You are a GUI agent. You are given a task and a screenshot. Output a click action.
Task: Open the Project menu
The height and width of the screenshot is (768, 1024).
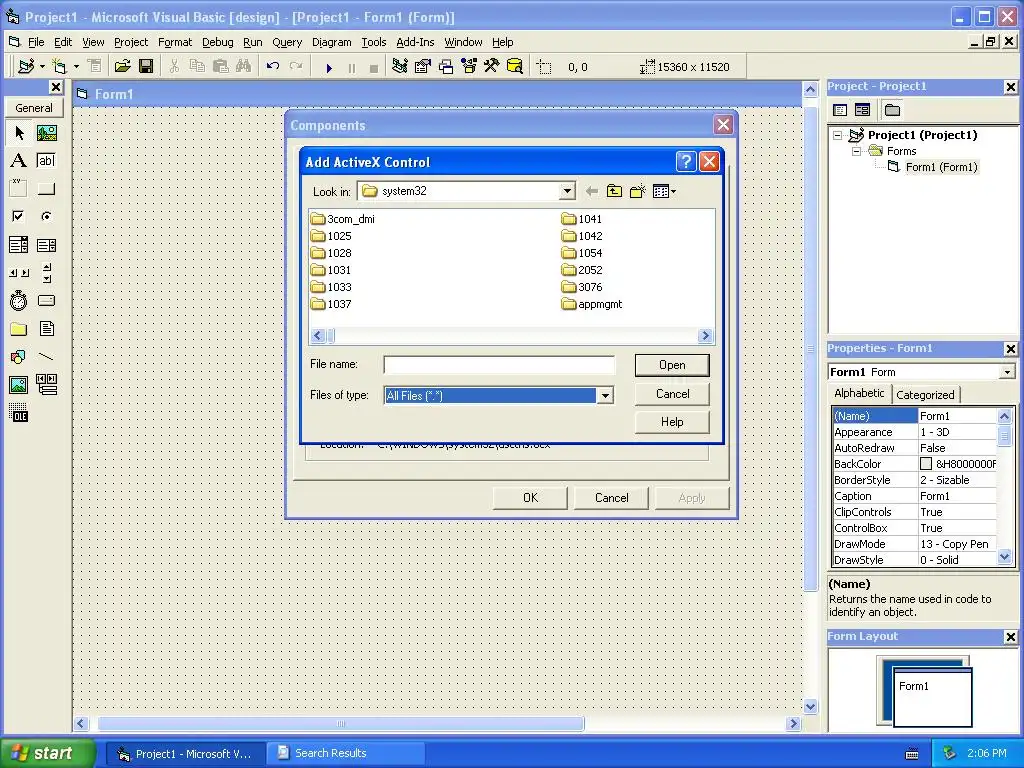pyautogui.click(x=131, y=42)
